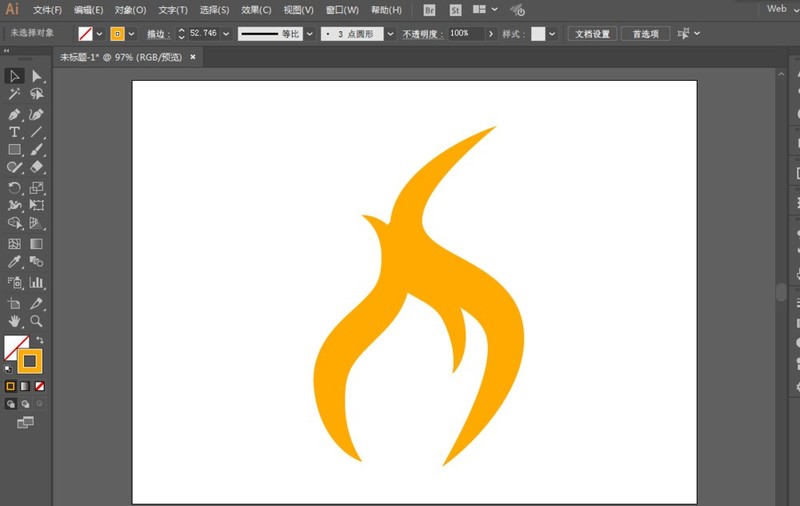Open Adobe Stock via St icon

(x=455, y=10)
